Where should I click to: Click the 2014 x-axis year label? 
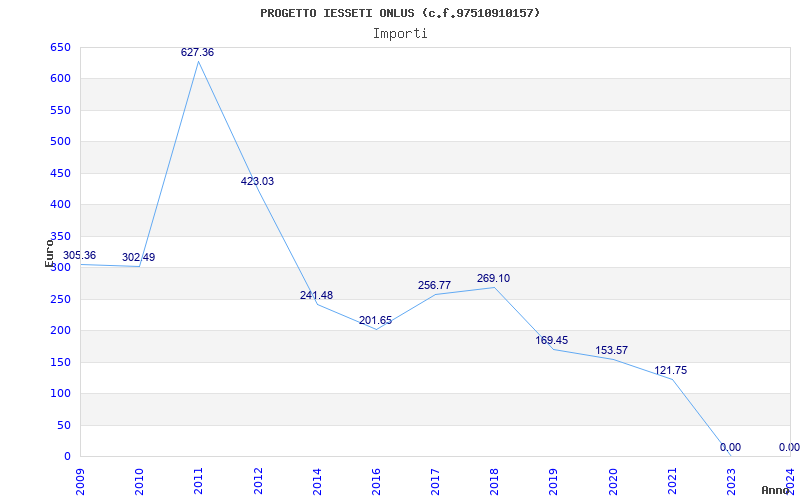[x=317, y=481]
